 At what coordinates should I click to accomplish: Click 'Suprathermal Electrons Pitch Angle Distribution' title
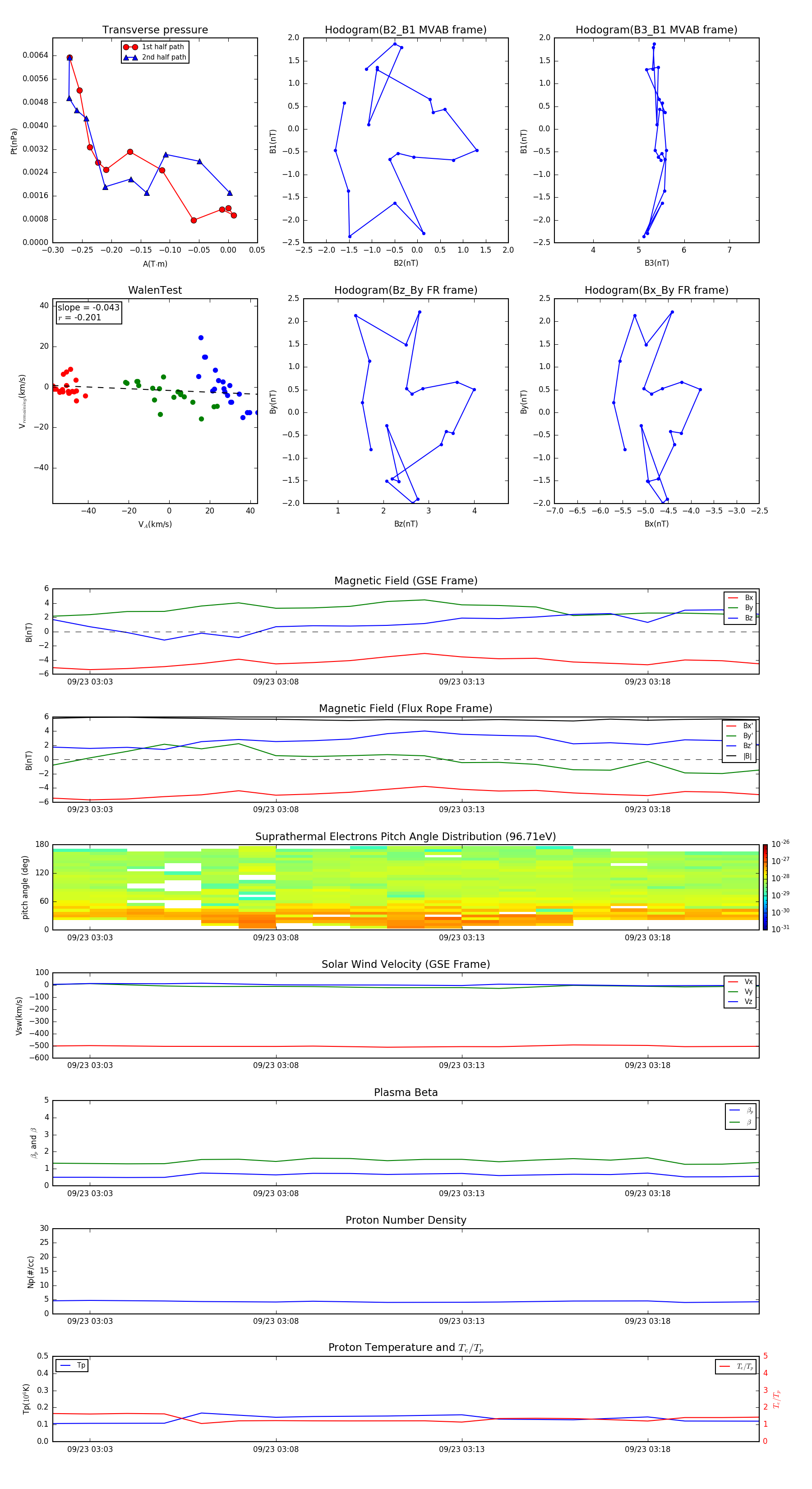406,837
